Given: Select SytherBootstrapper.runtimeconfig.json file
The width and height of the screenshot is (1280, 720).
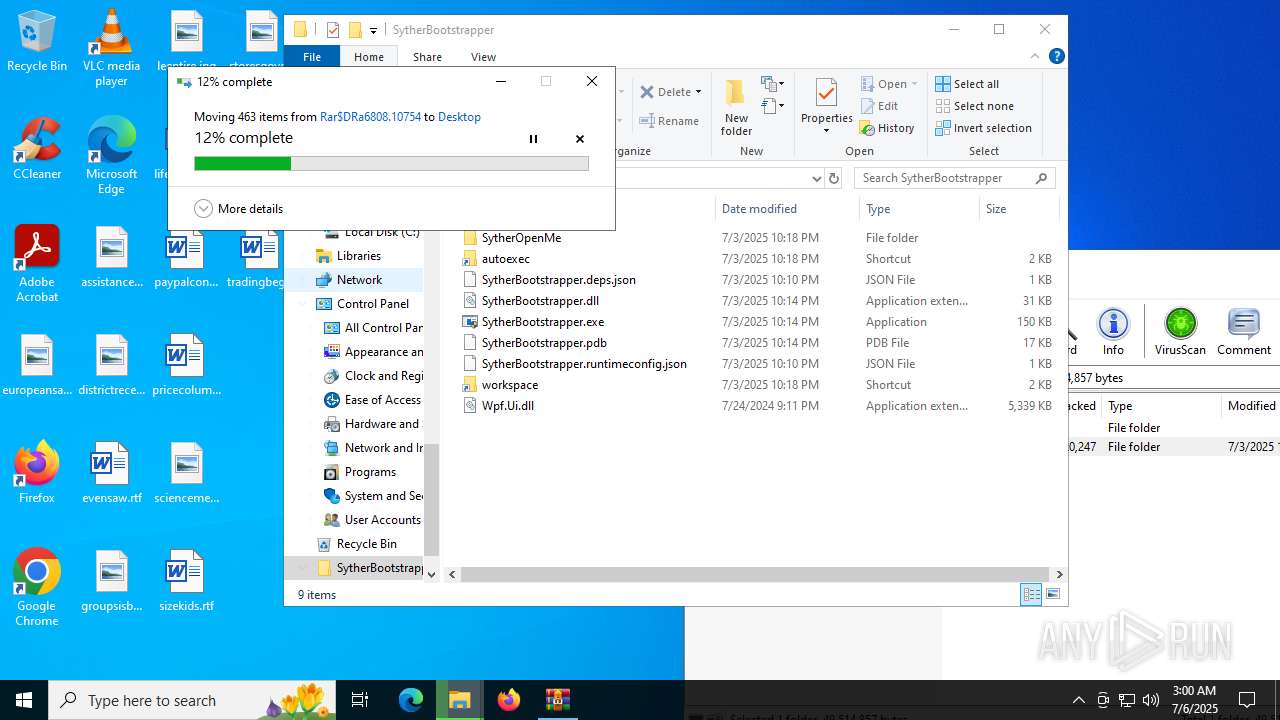Looking at the screenshot, I should point(584,364).
